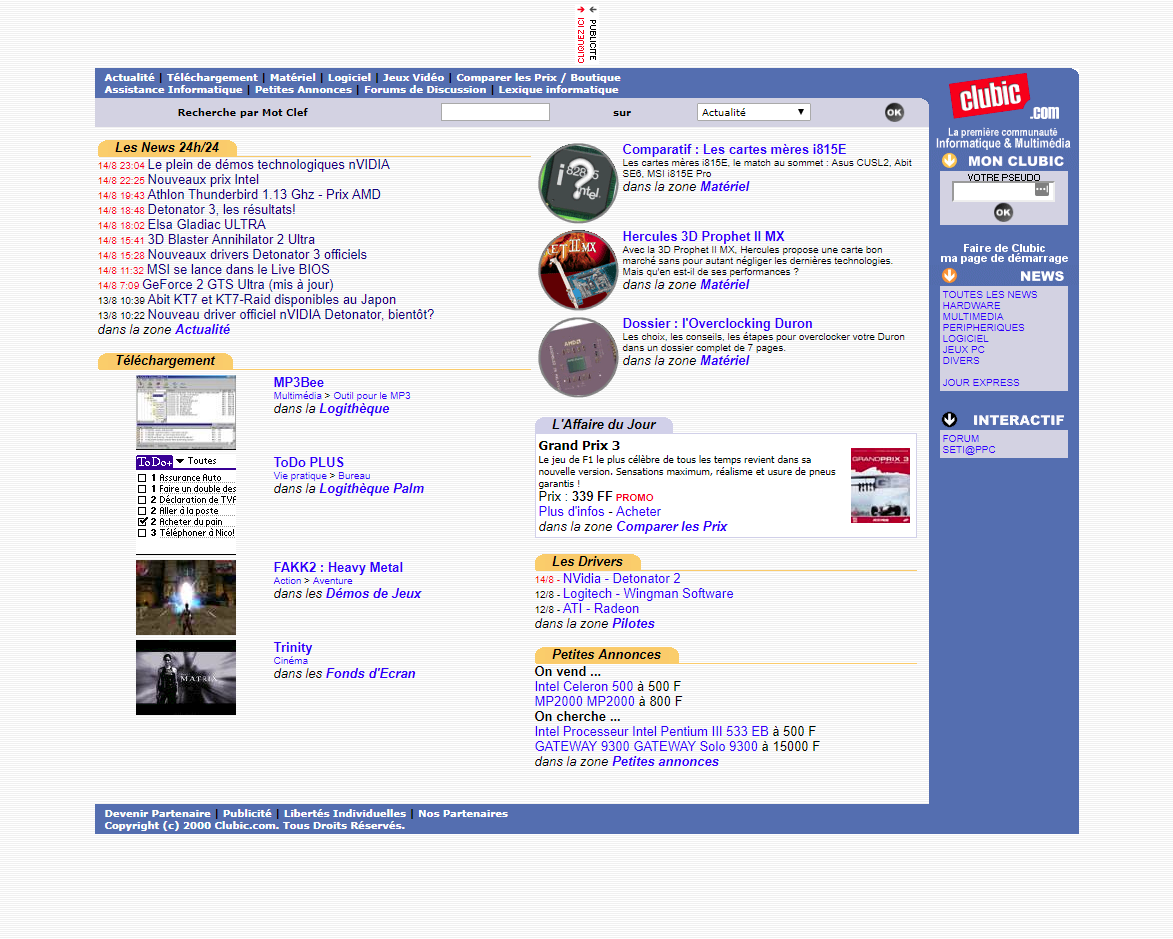Image resolution: width=1173 pixels, height=939 pixels.
Task: Click the VOTRE PSEUDO input field
Action: coord(1002,192)
